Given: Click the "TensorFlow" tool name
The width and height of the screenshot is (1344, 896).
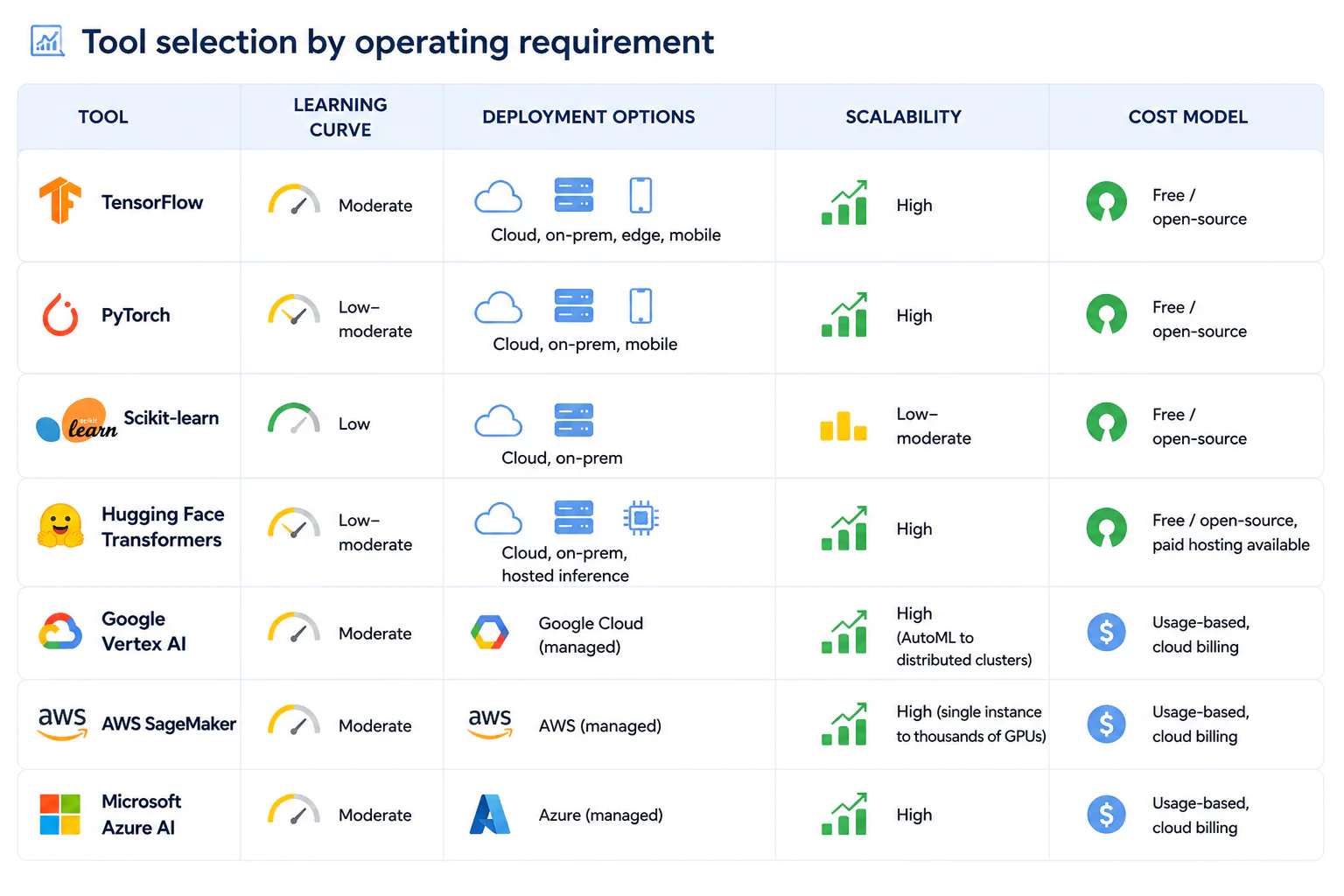Looking at the screenshot, I should click(152, 203).
